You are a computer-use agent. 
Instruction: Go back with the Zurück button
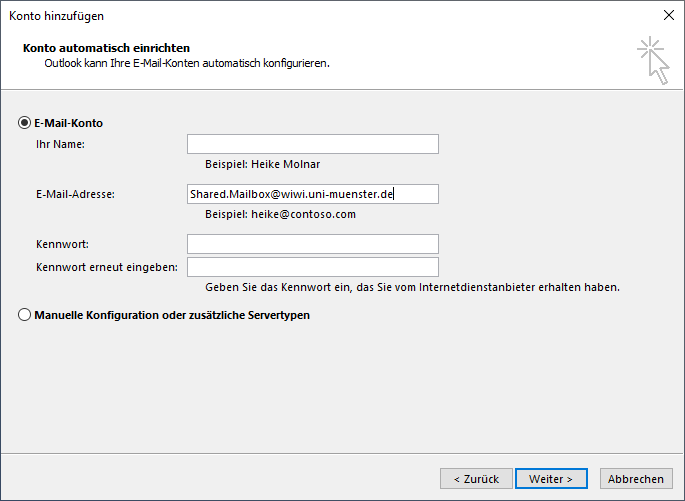click(476, 479)
